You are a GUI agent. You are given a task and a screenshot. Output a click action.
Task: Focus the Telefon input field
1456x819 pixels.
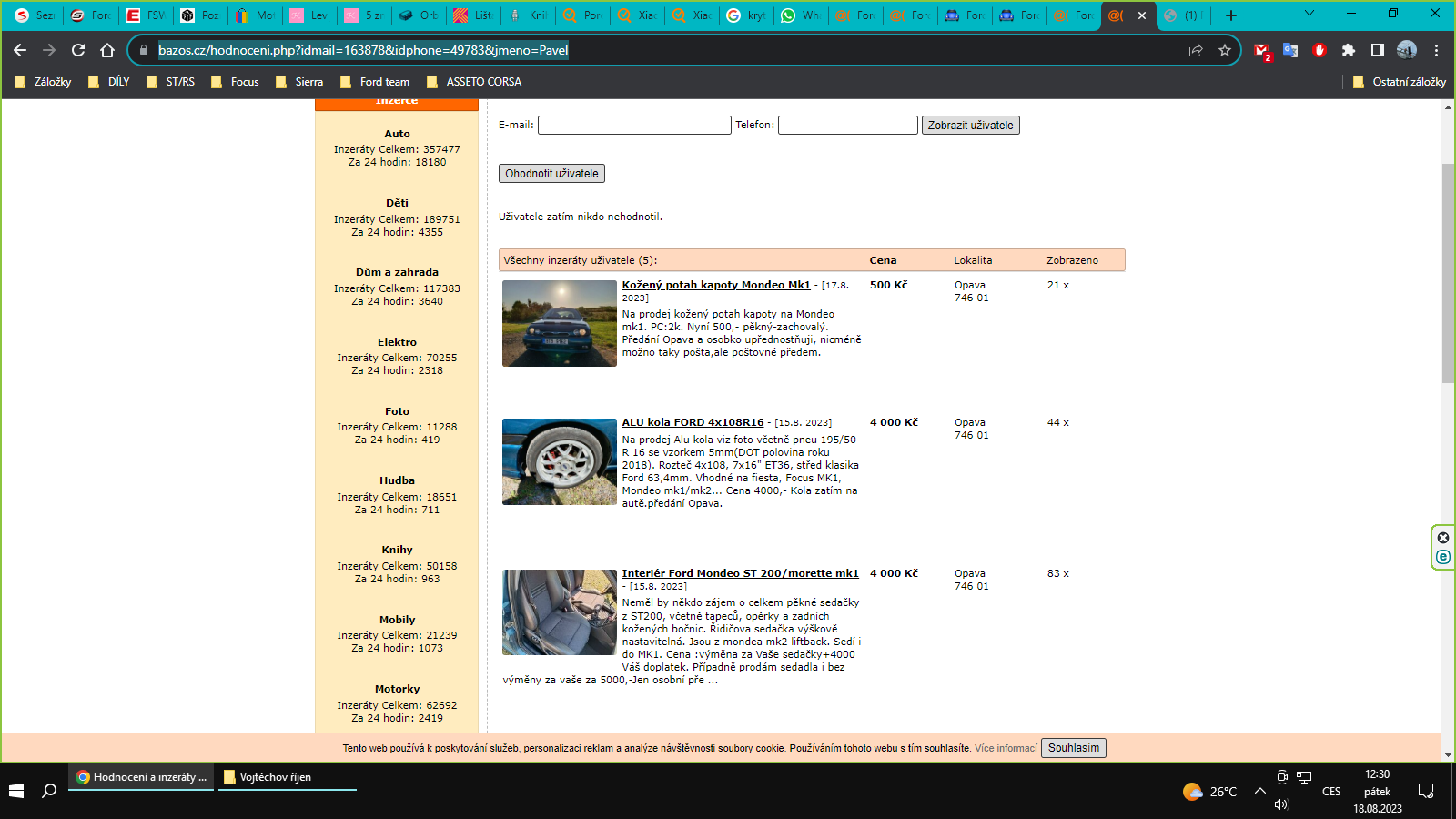click(848, 125)
